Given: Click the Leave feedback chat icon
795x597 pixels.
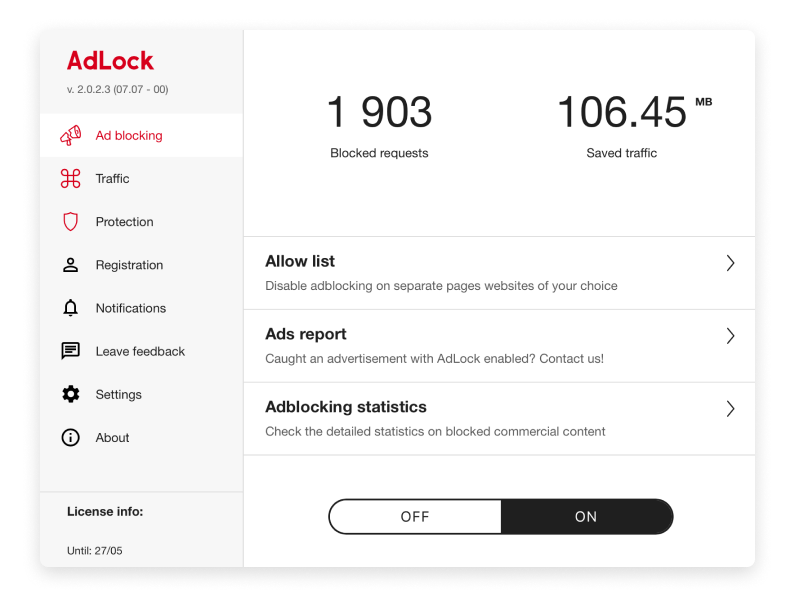Looking at the screenshot, I should pos(70,351).
